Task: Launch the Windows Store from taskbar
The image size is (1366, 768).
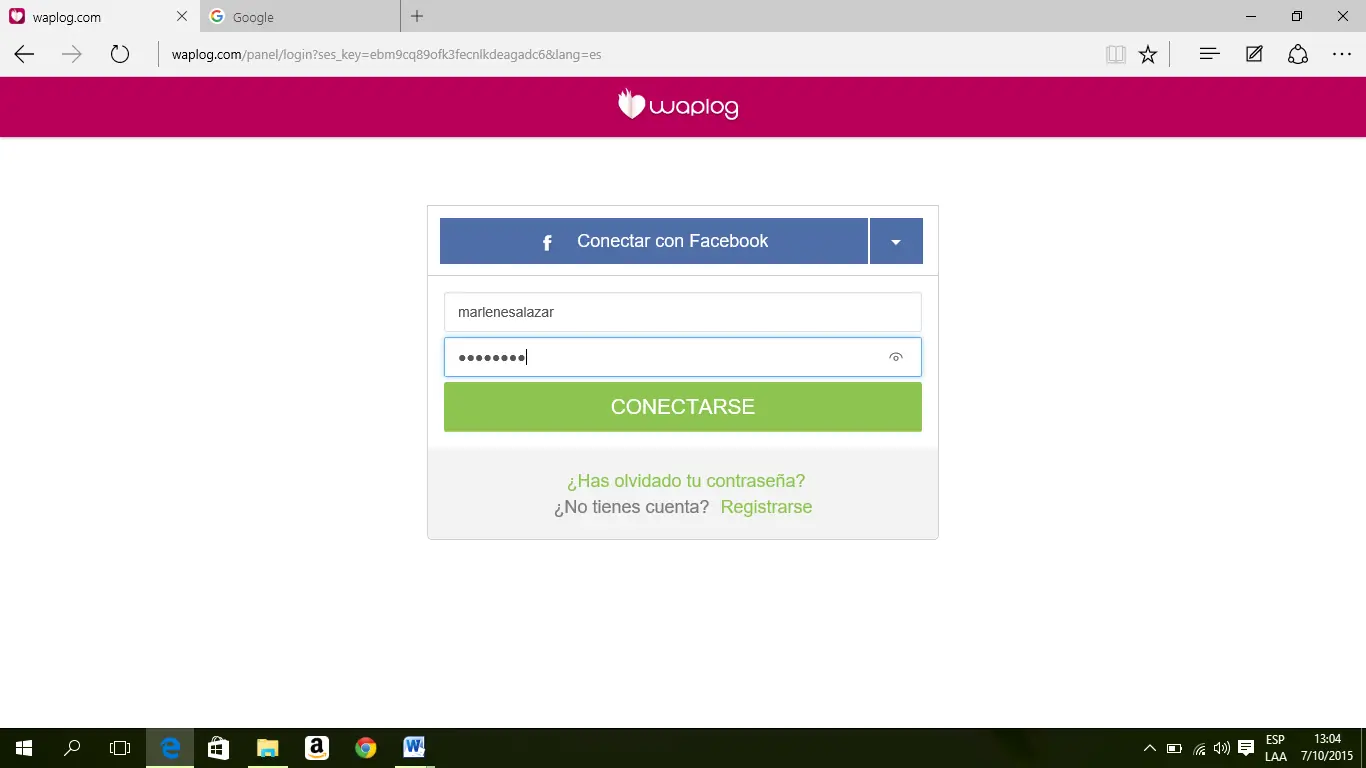Action: click(219, 748)
